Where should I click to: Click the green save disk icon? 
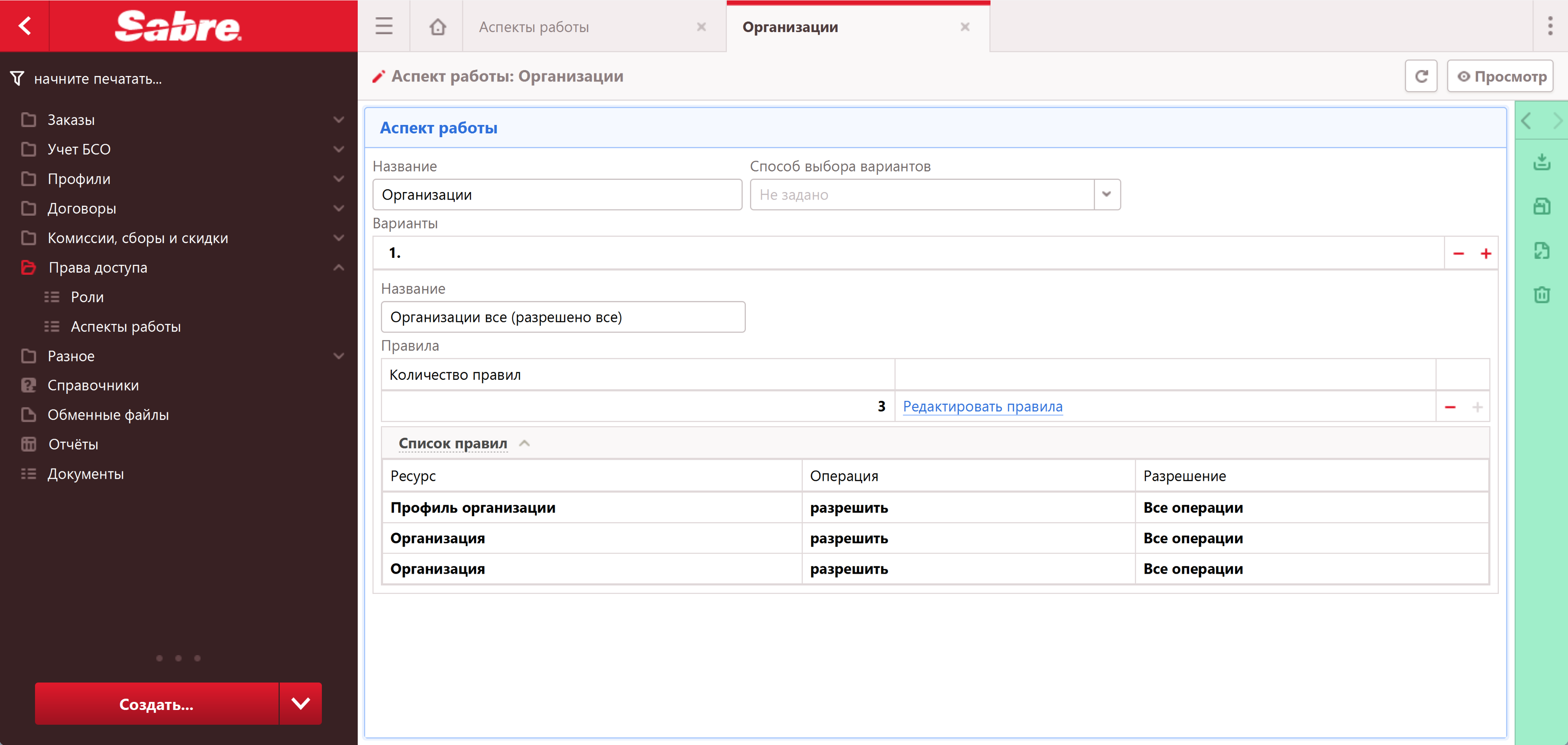tap(1541, 206)
